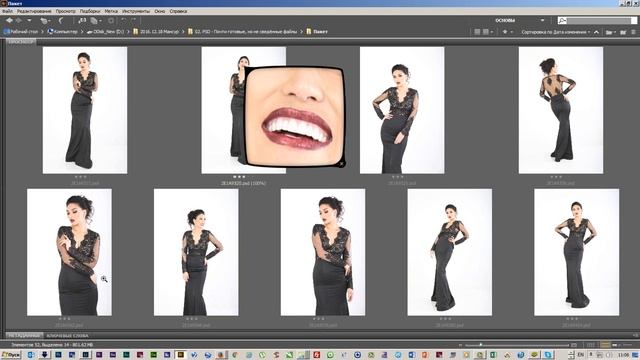Image resolution: width=640 pixels, height=360 pixels.
Task: Go to DDisk_New (D:) in the path bar
Action: (x=105, y=31)
